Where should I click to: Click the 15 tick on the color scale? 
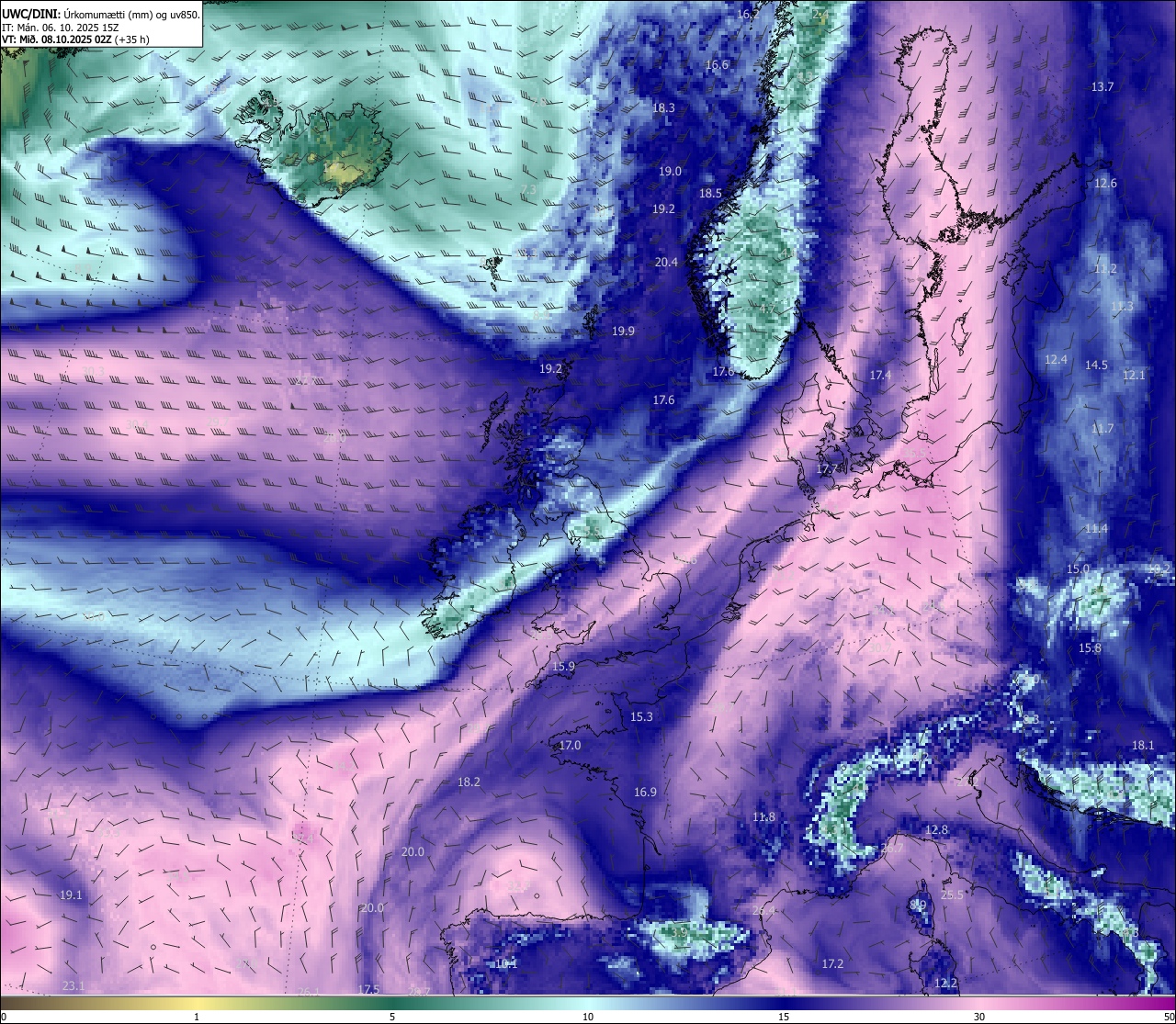(x=784, y=1017)
